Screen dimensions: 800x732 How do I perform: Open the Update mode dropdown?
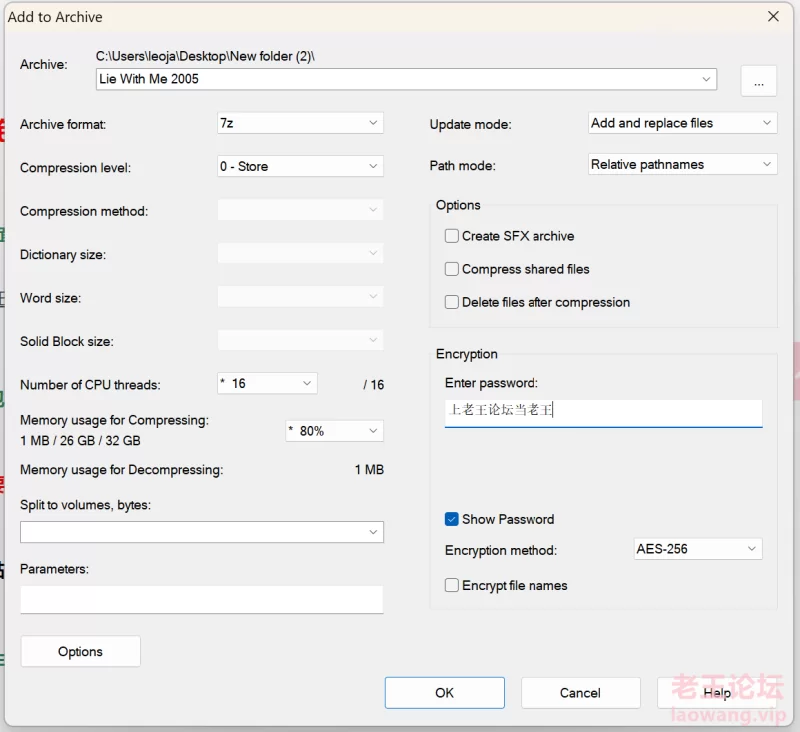[x=682, y=123]
